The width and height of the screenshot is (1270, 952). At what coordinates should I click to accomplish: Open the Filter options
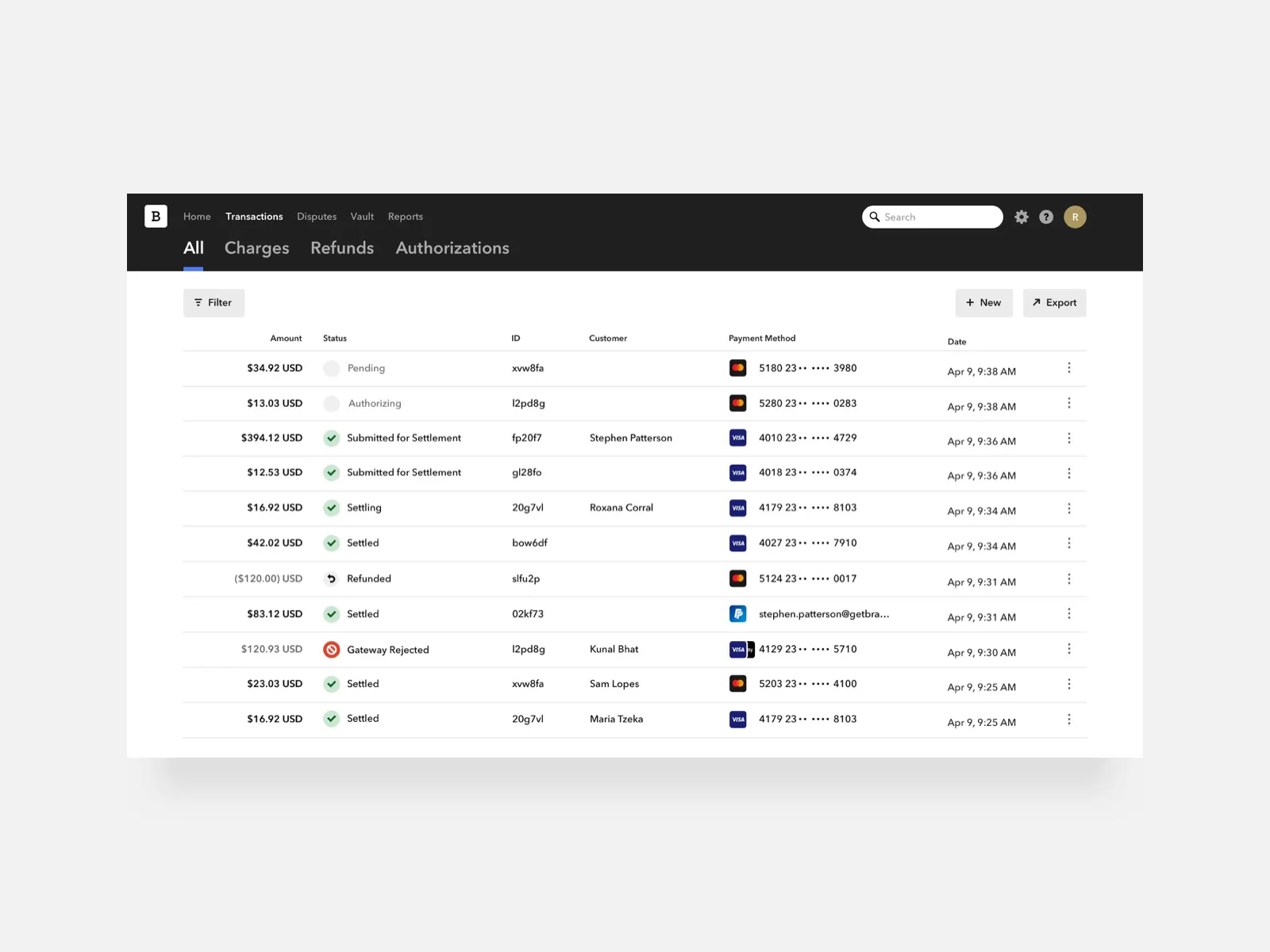(x=213, y=302)
